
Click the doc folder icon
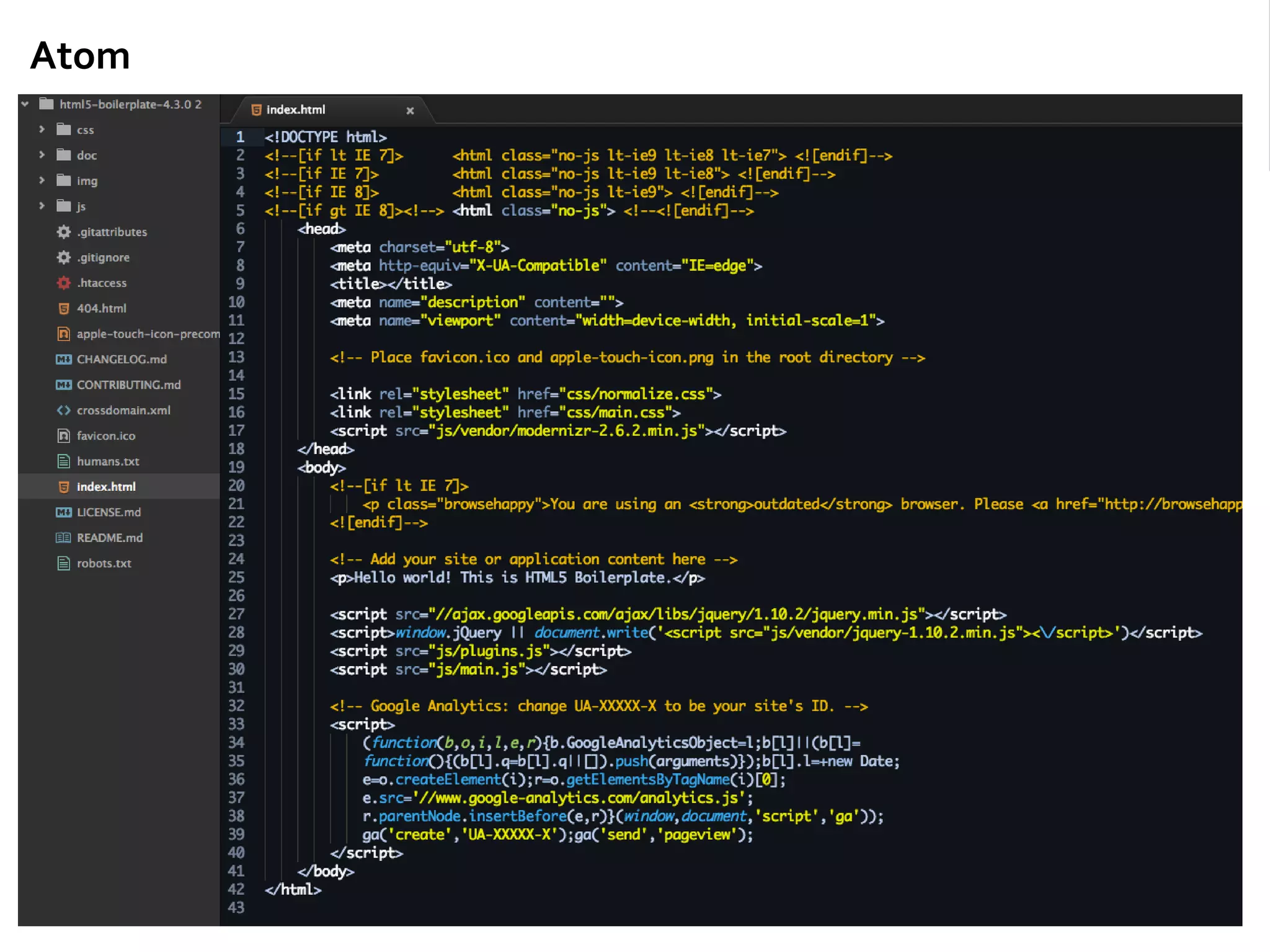[63, 155]
